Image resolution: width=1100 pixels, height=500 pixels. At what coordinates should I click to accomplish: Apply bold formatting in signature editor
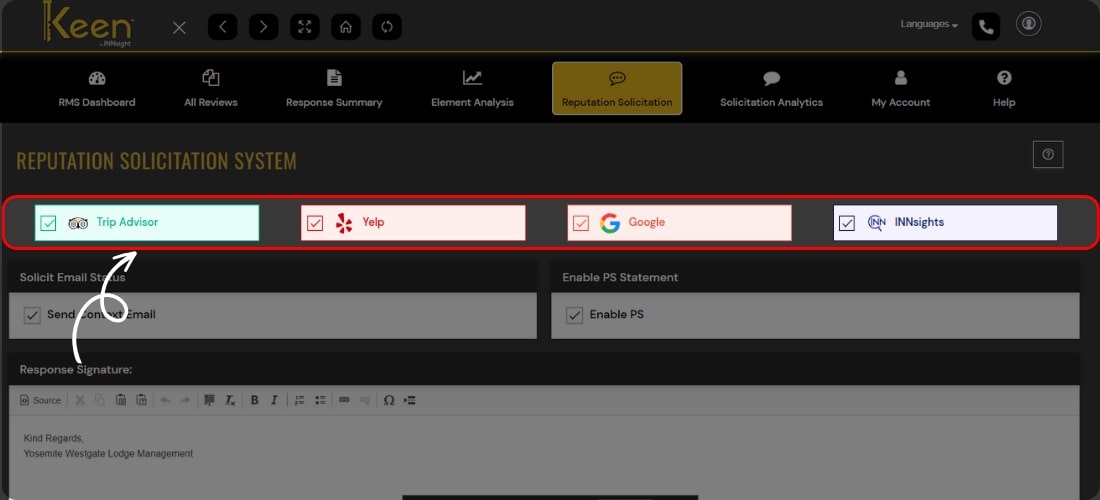coord(254,400)
